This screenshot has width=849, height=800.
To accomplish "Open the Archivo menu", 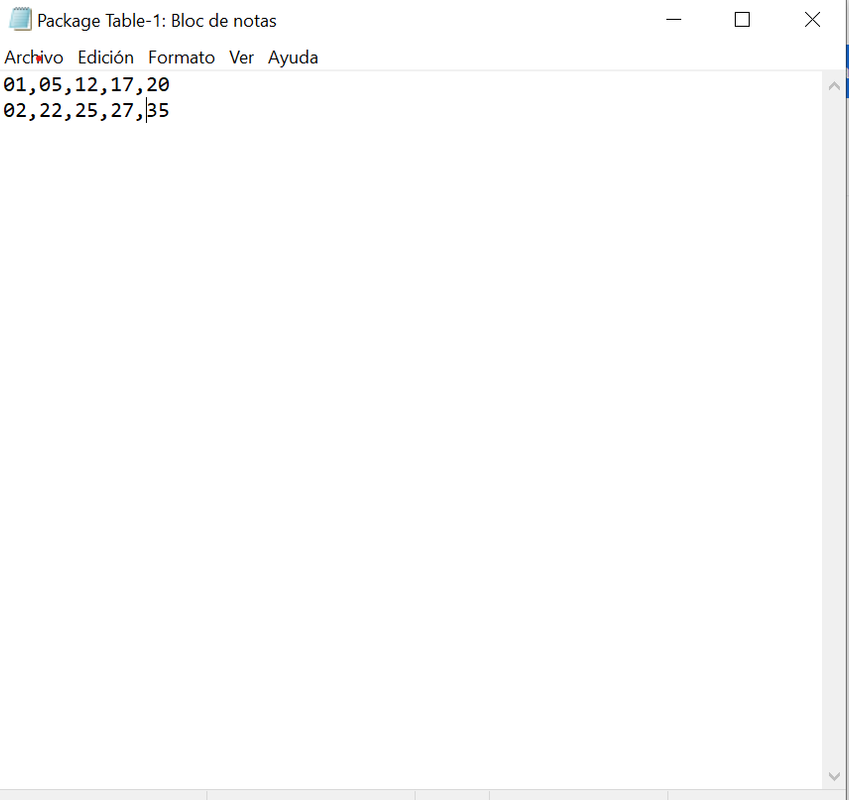I will click(x=34, y=57).
